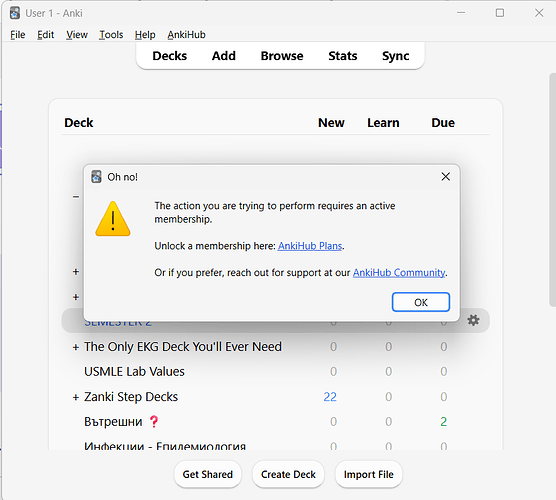This screenshot has height=500, width=556.
Task: Collapse the deck with the minus sign
Action: (x=76, y=197)
